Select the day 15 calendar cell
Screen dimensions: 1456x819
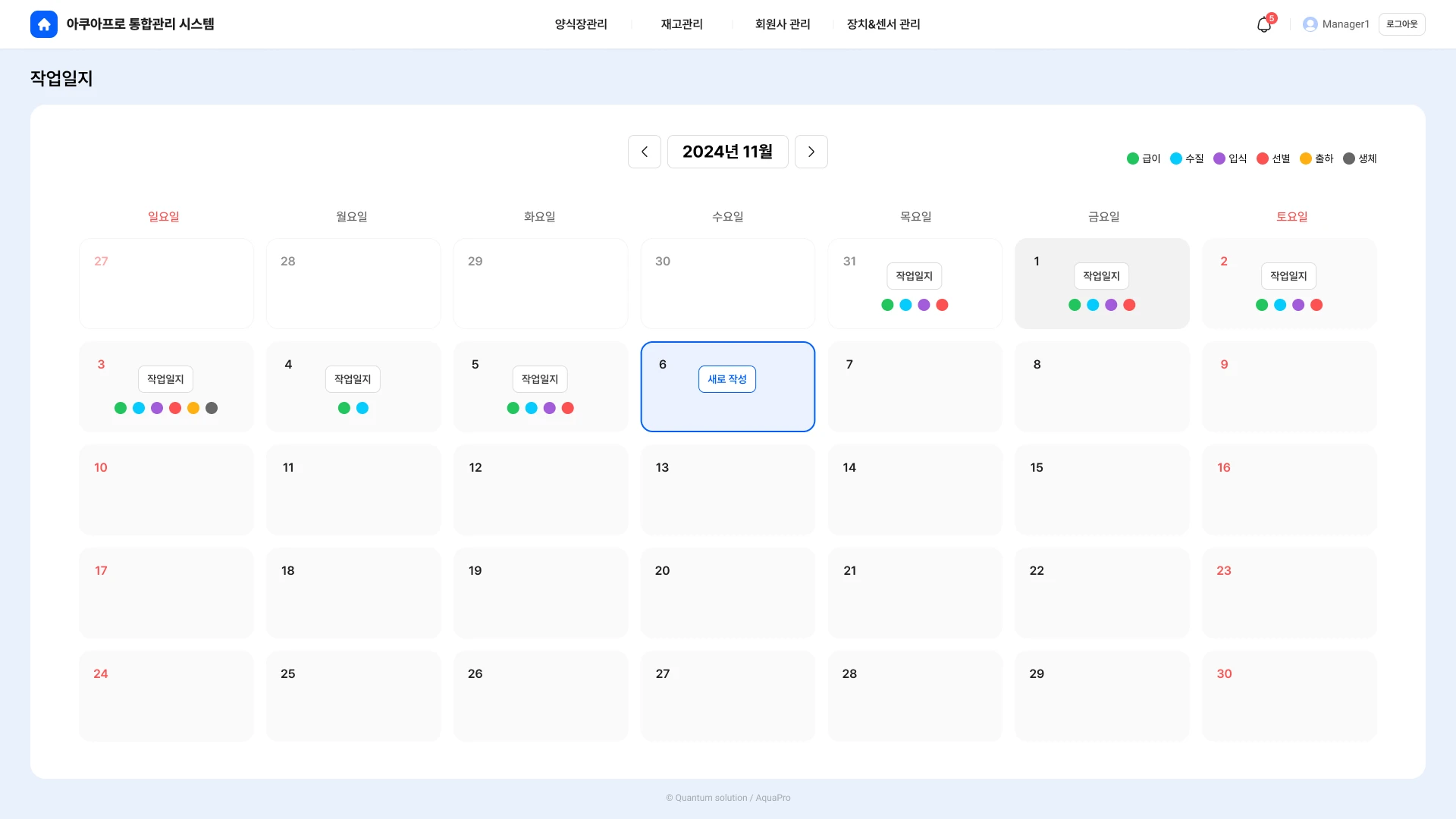point(1103,490)
